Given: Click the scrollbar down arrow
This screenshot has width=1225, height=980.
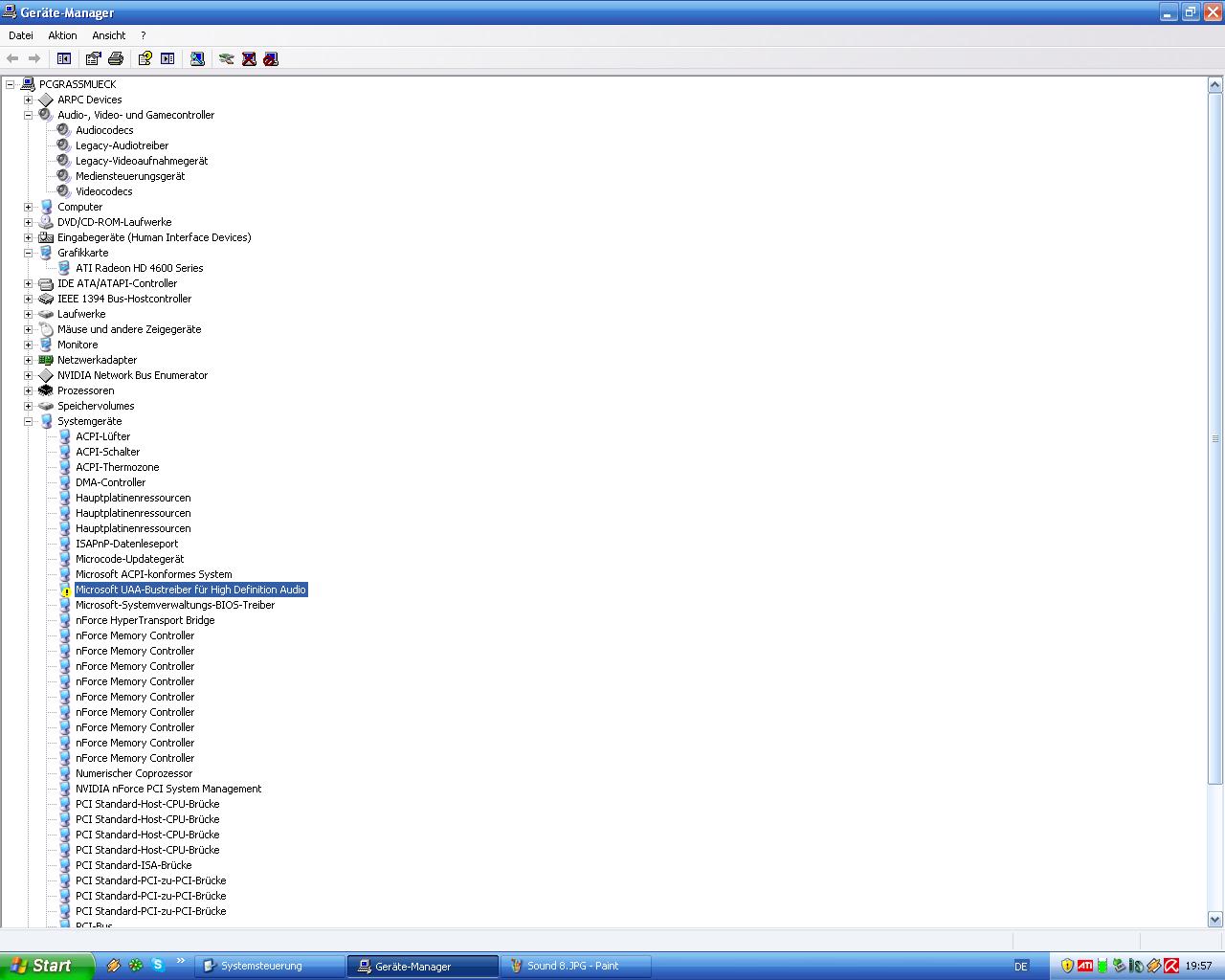Looking at the screenshot, I should tap(1215, 919).
